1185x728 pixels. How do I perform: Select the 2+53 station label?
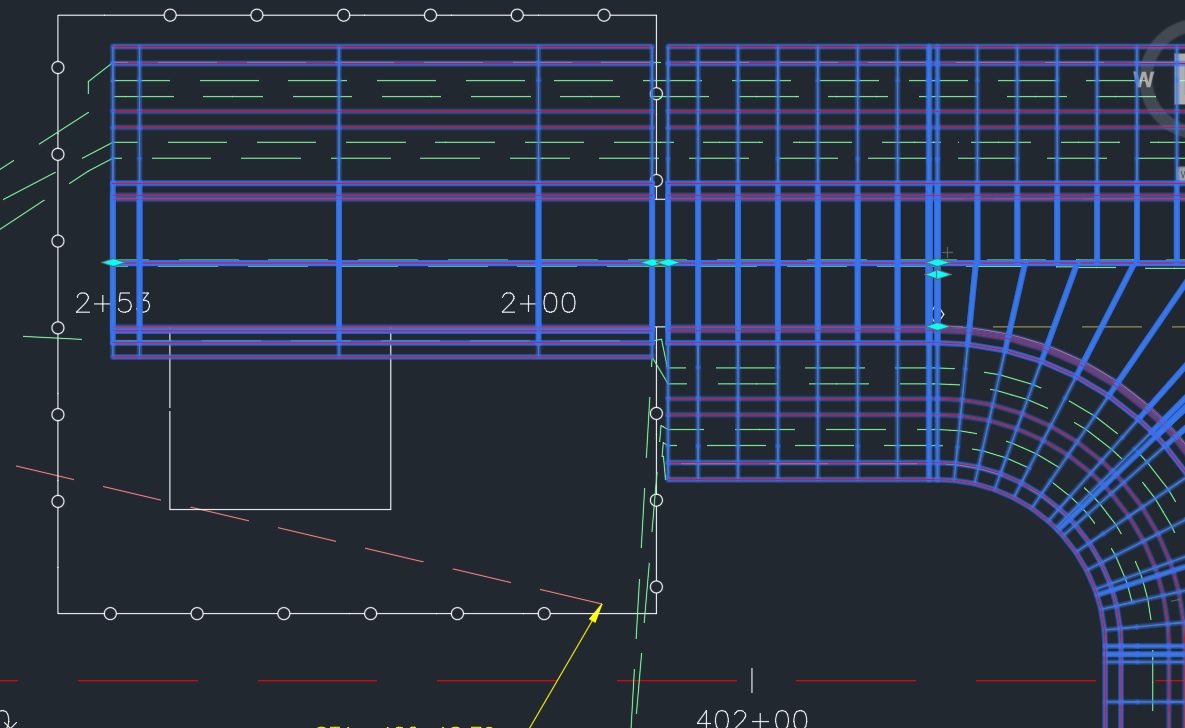point(113,304)
